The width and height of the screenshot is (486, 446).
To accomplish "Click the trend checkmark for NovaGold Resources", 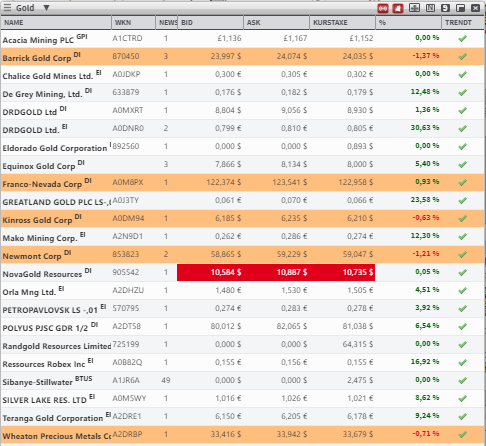I will [462, 273].
